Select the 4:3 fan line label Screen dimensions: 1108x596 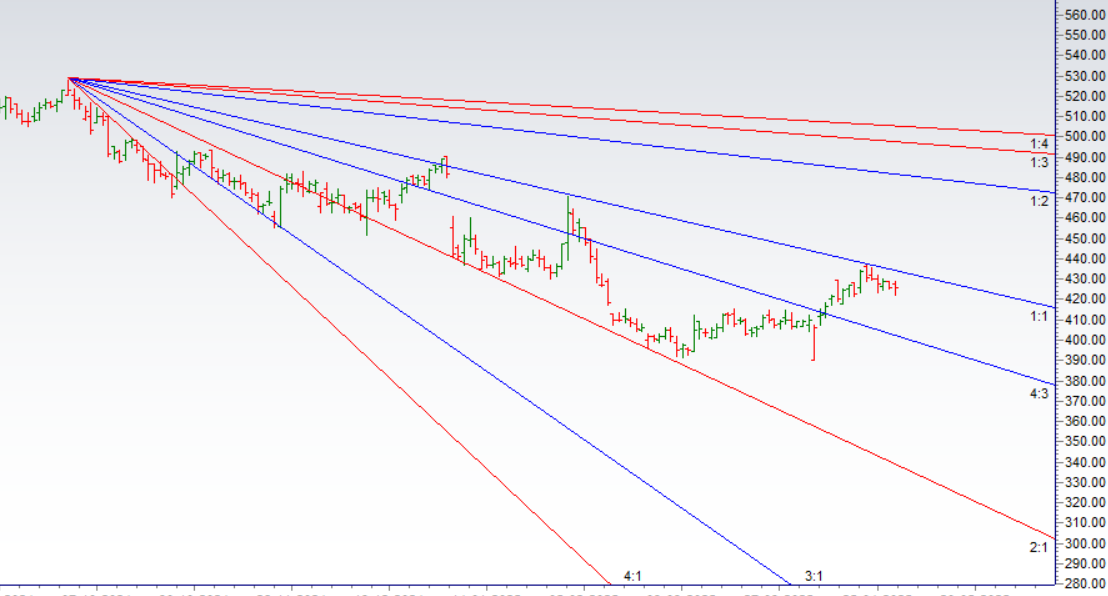1038,394
